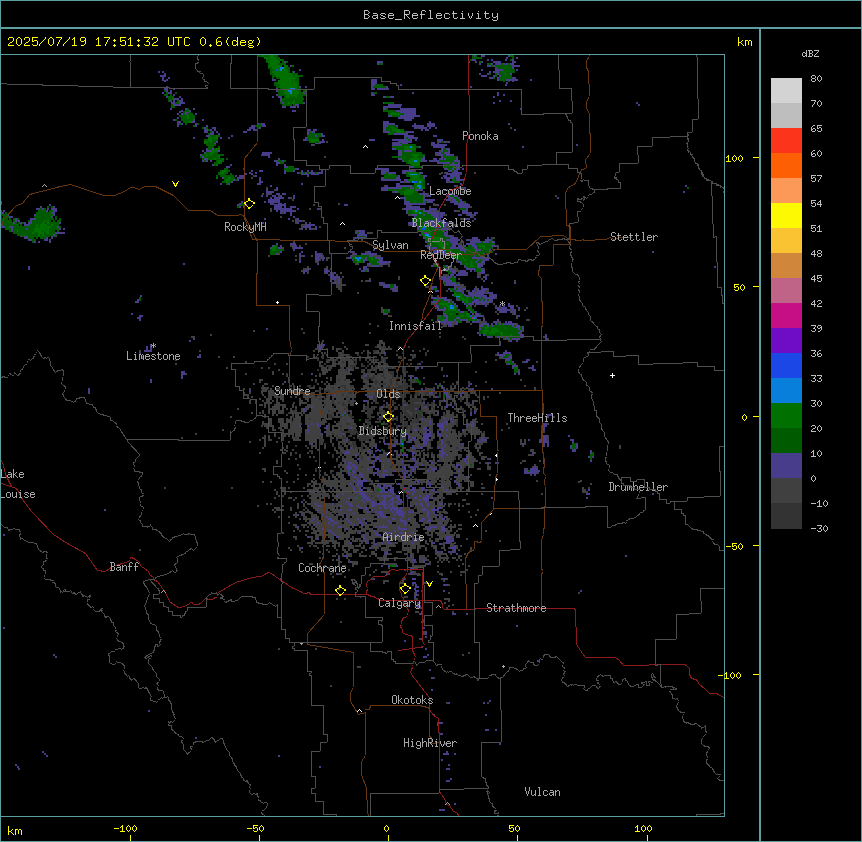
Task: Select the Okotoks city label
Action: click(412, 700)
